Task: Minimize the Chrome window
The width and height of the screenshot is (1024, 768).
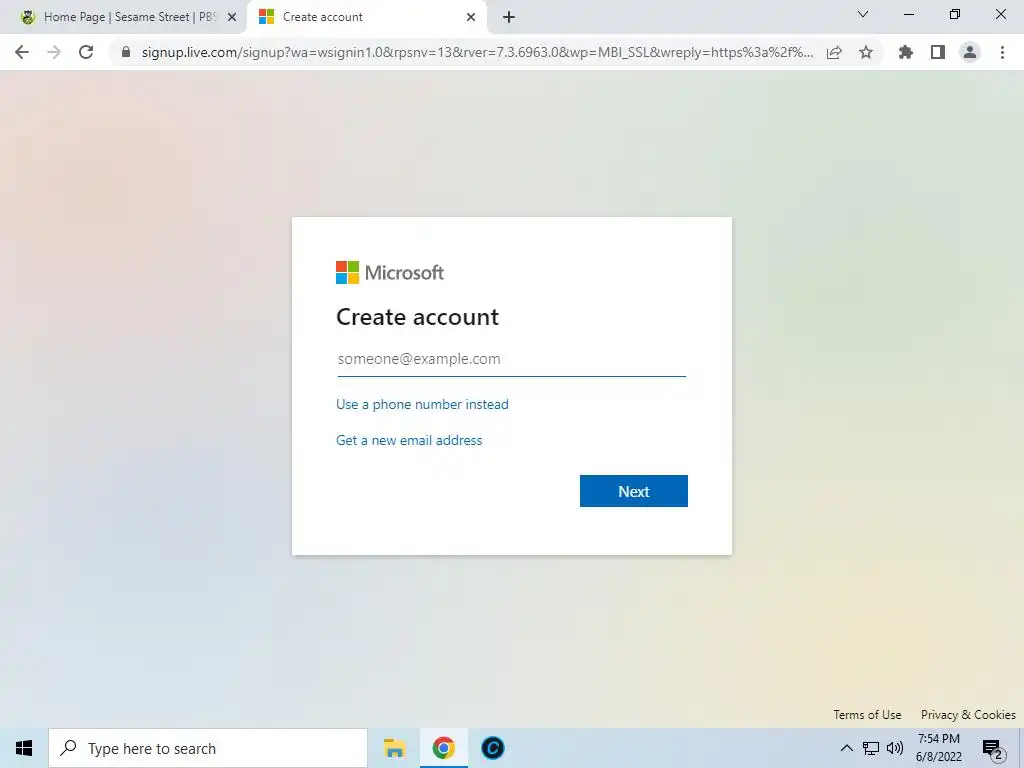Action: 909,14
